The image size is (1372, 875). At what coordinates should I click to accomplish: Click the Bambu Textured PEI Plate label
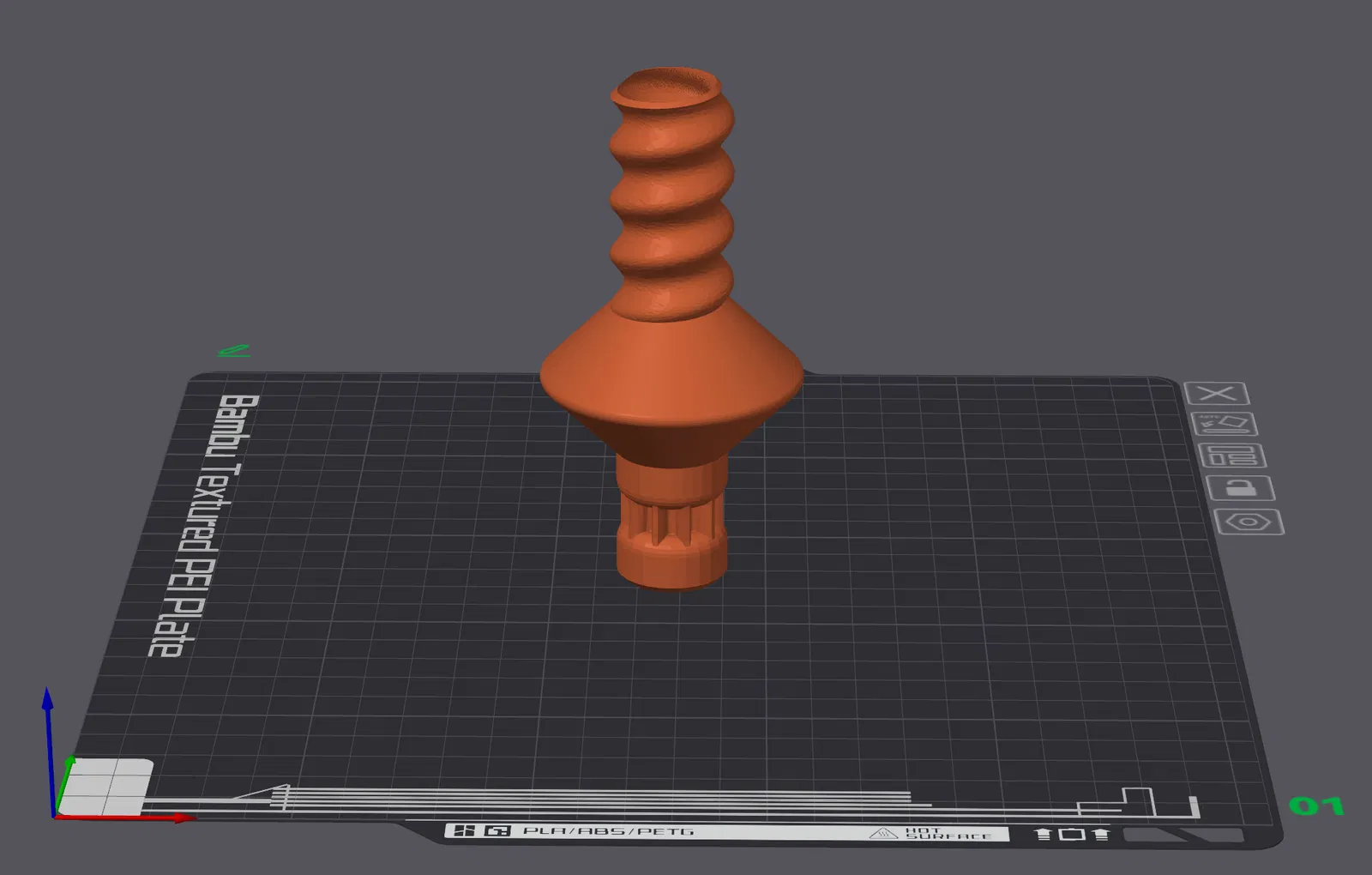pos(203,525)
